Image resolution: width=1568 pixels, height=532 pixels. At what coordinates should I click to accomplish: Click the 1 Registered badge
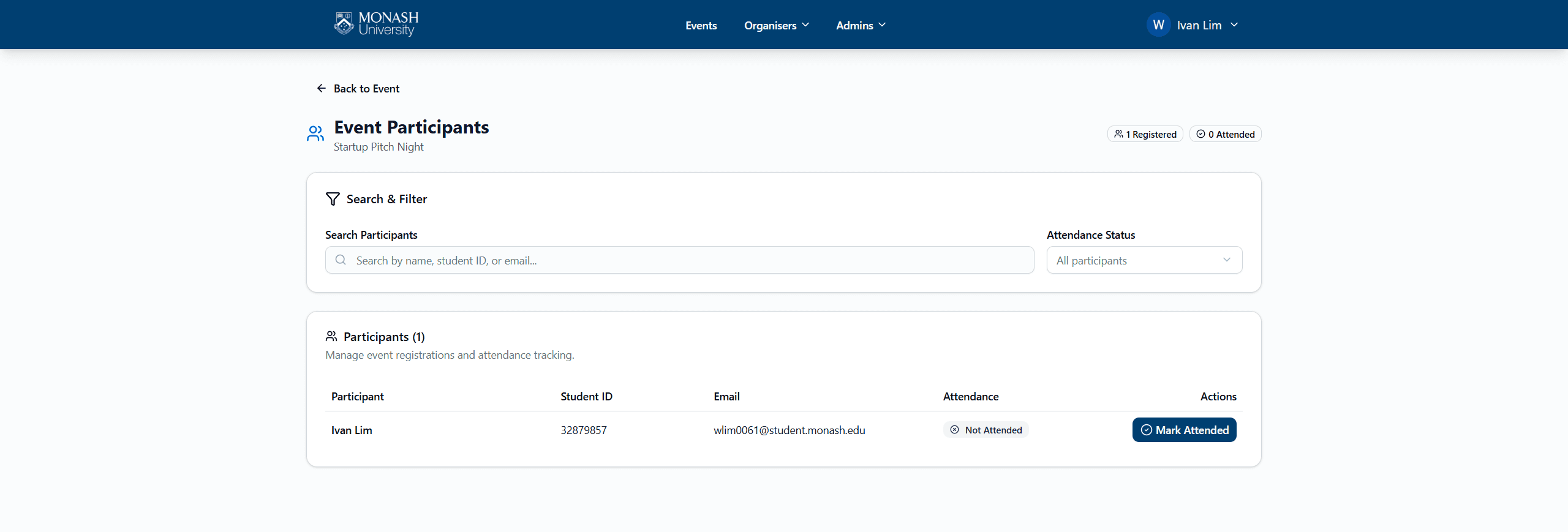click(x=1145, y=134)
